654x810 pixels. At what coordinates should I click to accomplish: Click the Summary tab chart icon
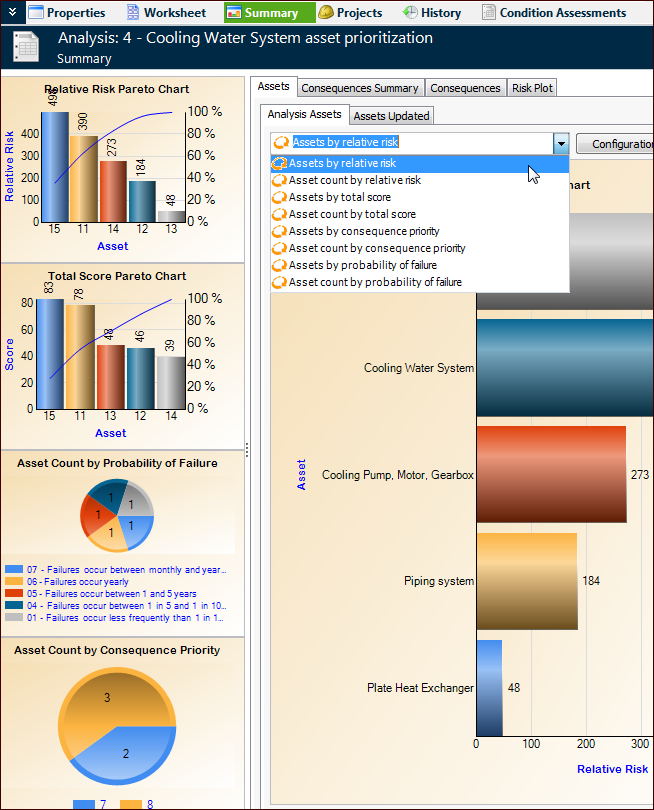point(234,12)
